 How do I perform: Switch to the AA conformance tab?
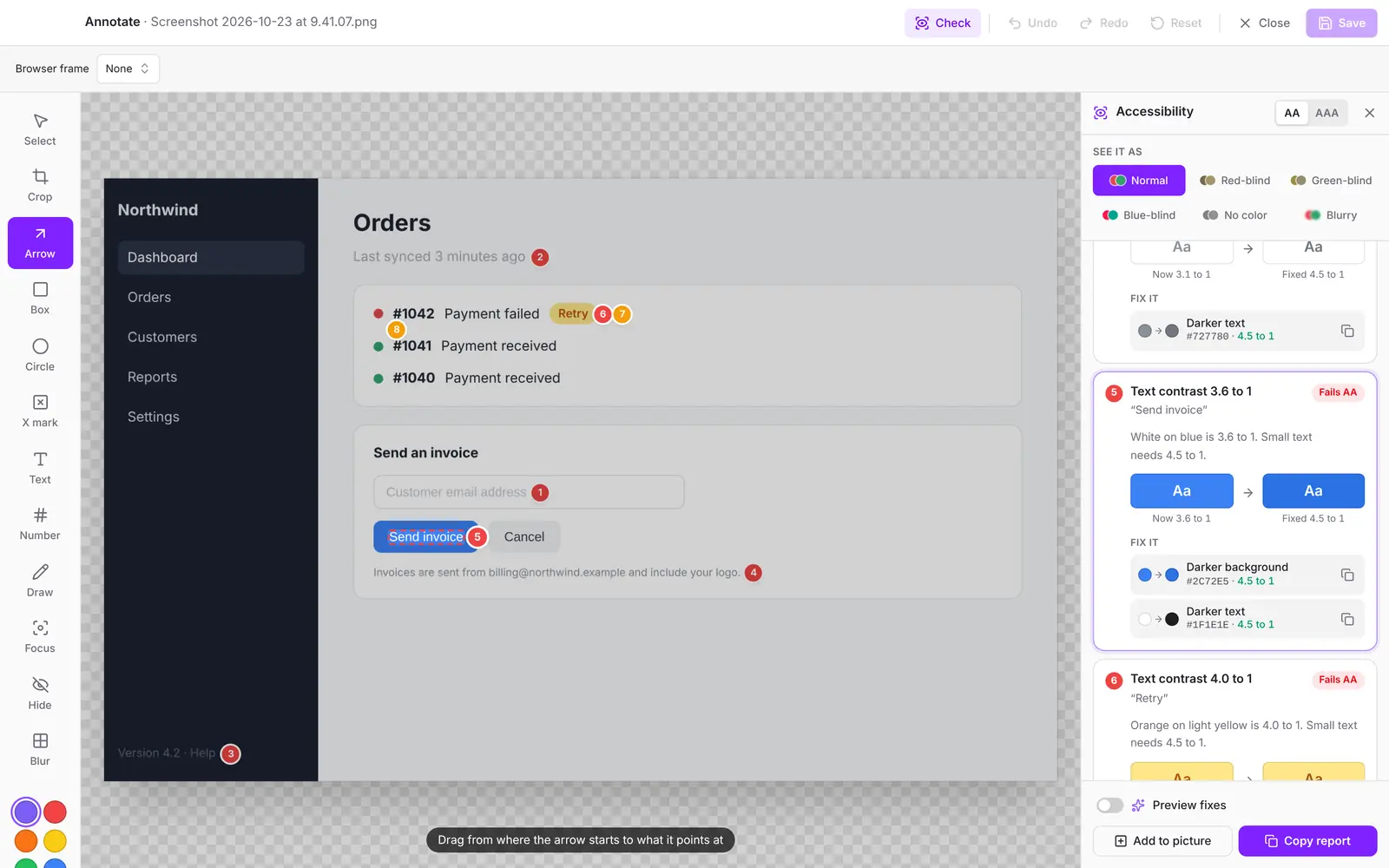click(1292, 113)
